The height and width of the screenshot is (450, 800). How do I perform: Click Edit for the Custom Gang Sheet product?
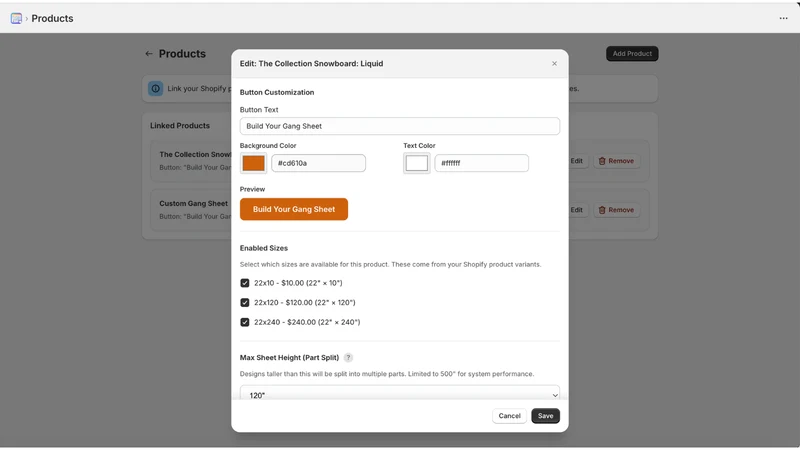tap(577, 210)
